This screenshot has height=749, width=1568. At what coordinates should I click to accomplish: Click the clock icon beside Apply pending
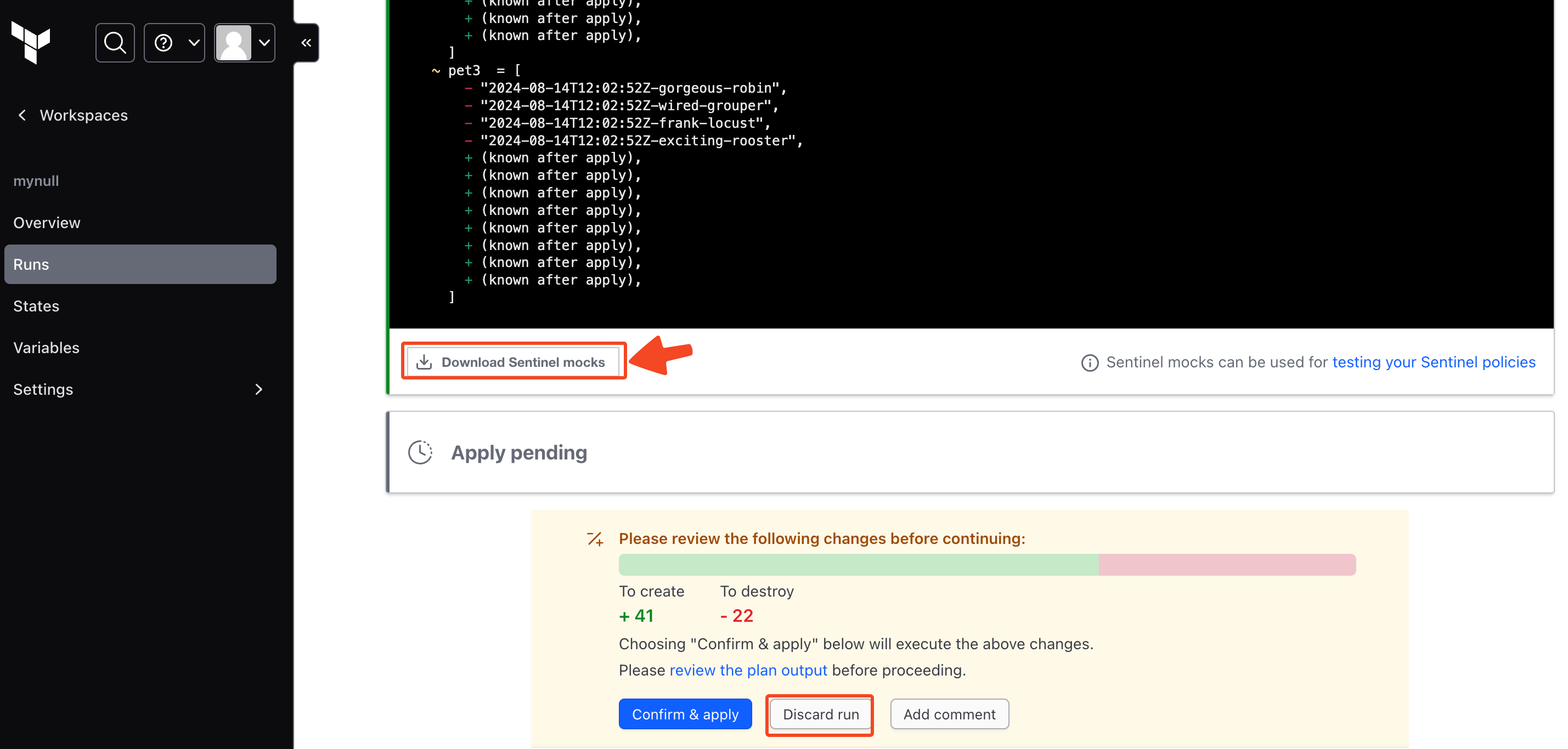tap(420, 452)
